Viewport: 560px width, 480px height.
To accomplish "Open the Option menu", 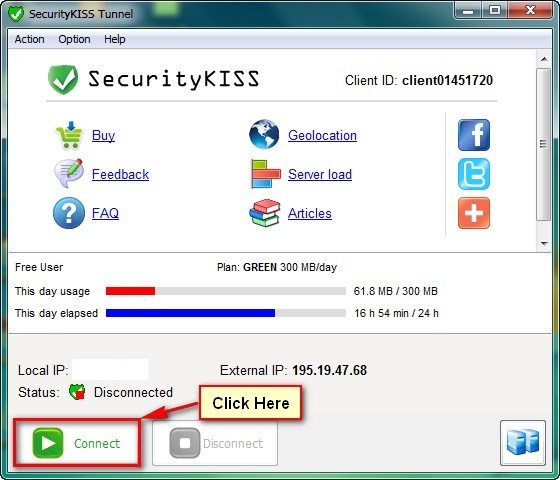I will pos(74,39).
